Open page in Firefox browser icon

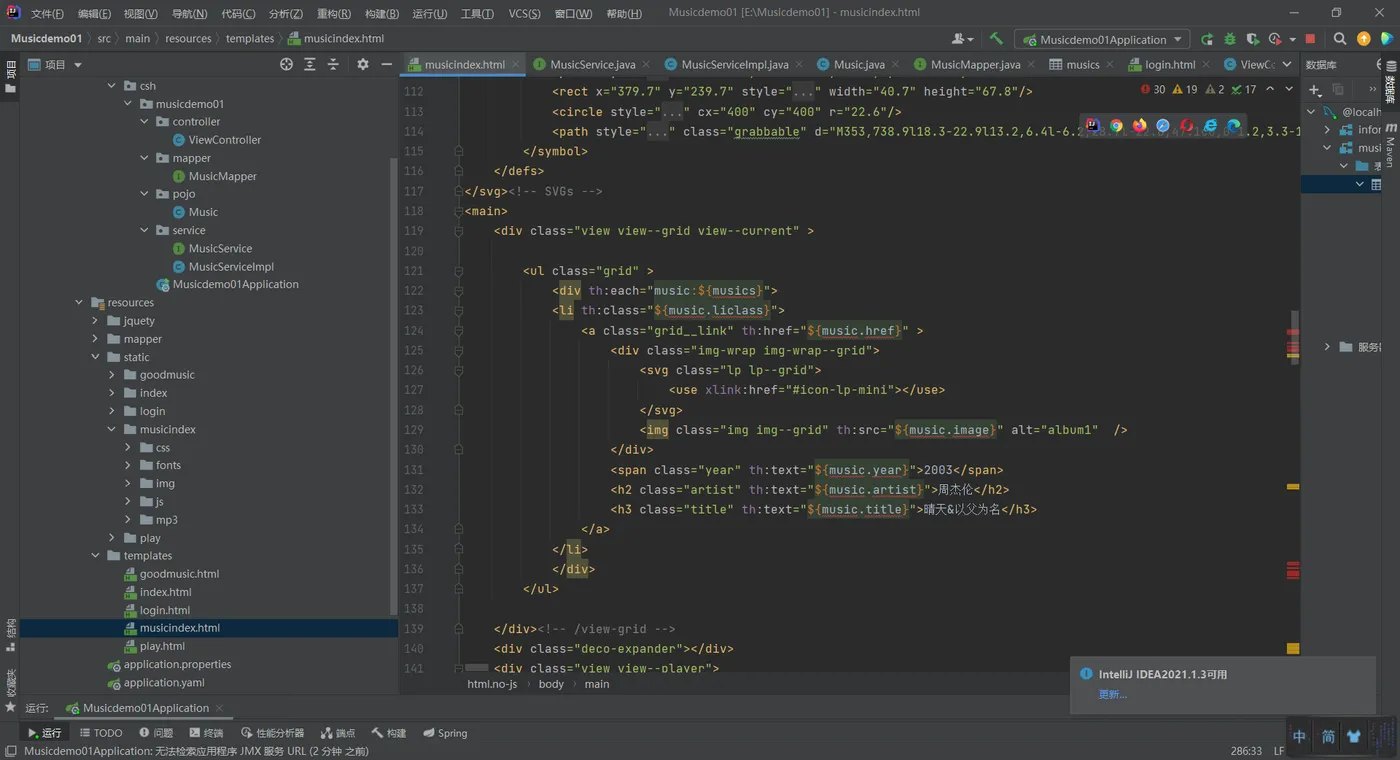pos(1139,126)
